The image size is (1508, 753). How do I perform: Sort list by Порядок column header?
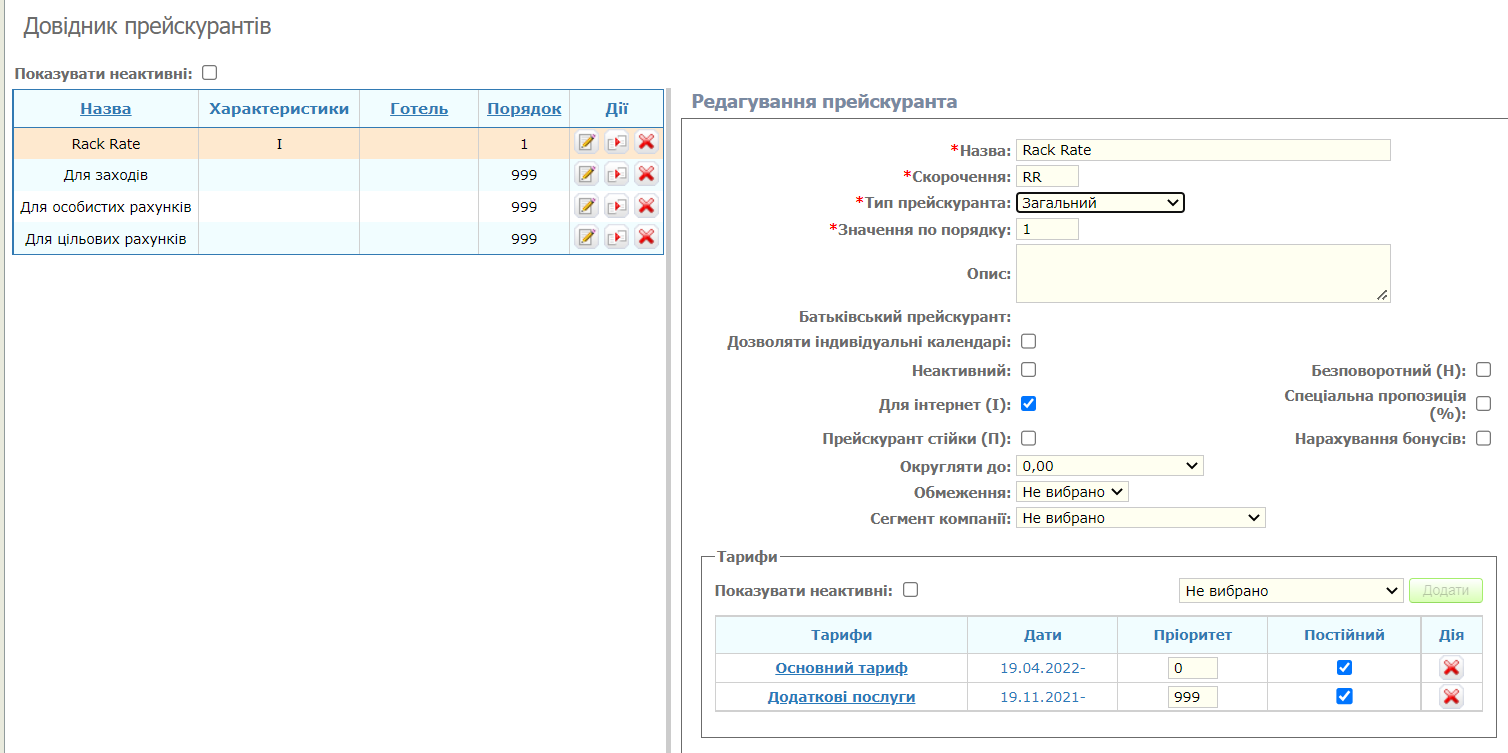click(524, 109)
